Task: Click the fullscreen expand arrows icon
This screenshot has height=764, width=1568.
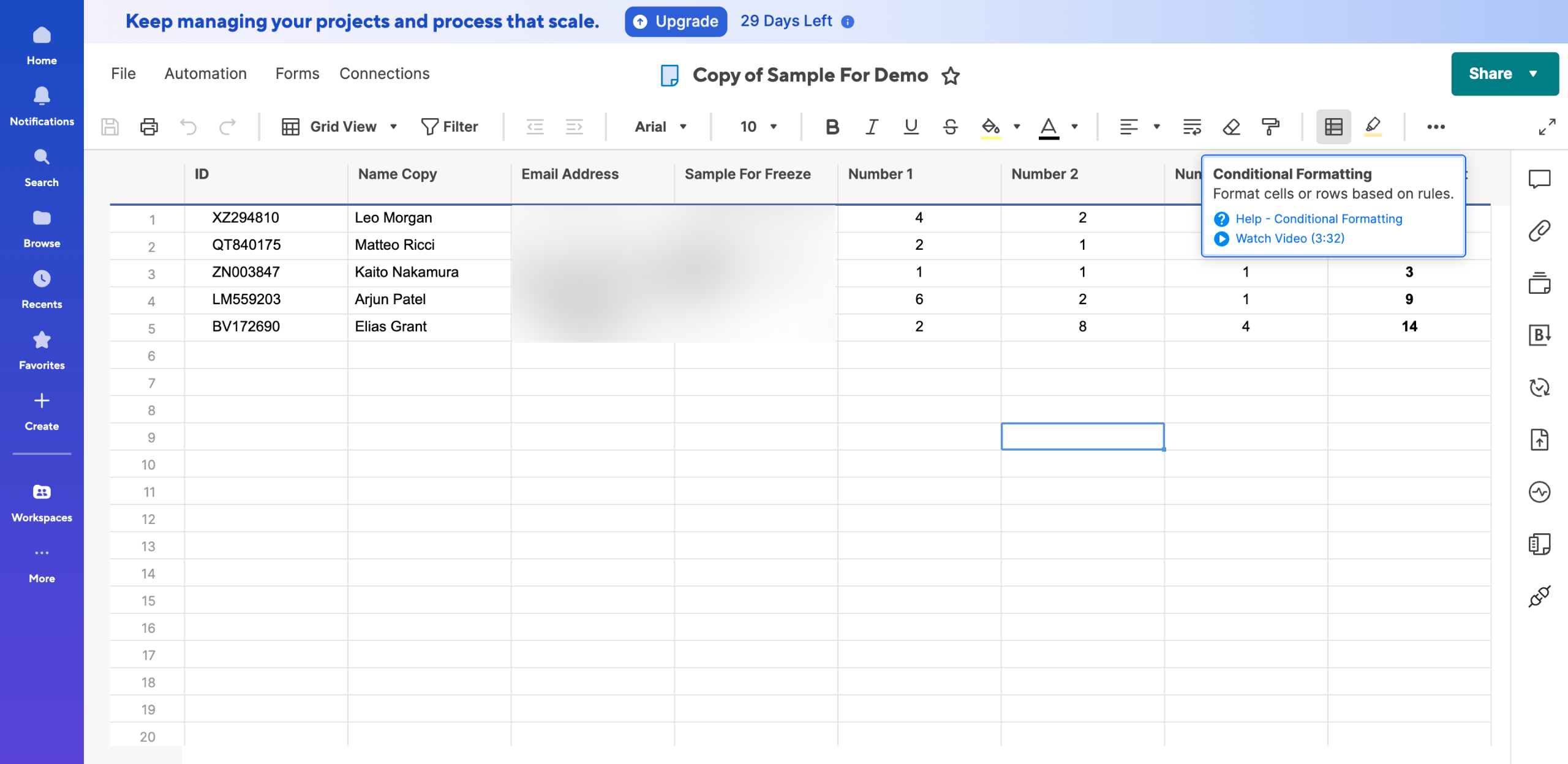Action: pos(1547,127)
